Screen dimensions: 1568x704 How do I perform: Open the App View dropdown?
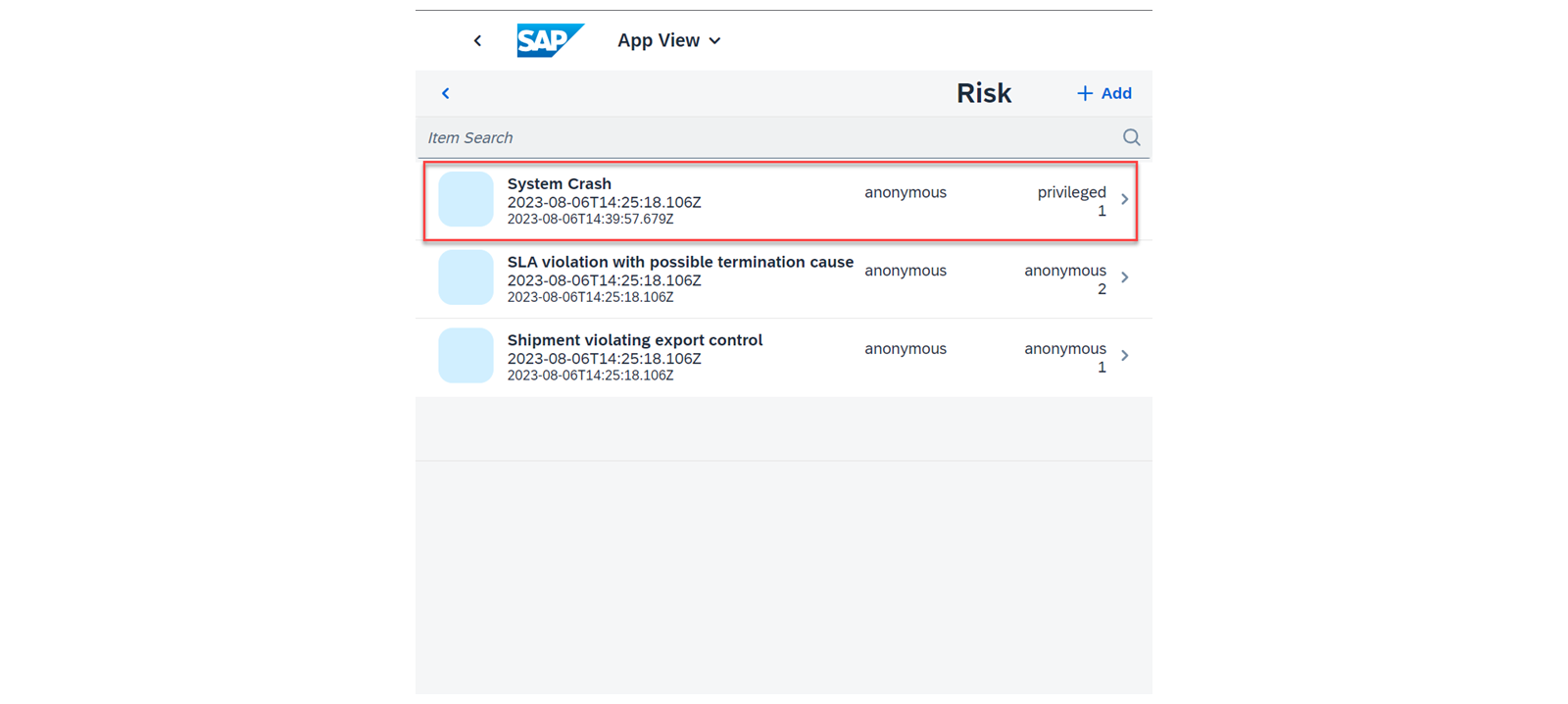point(669,40)
